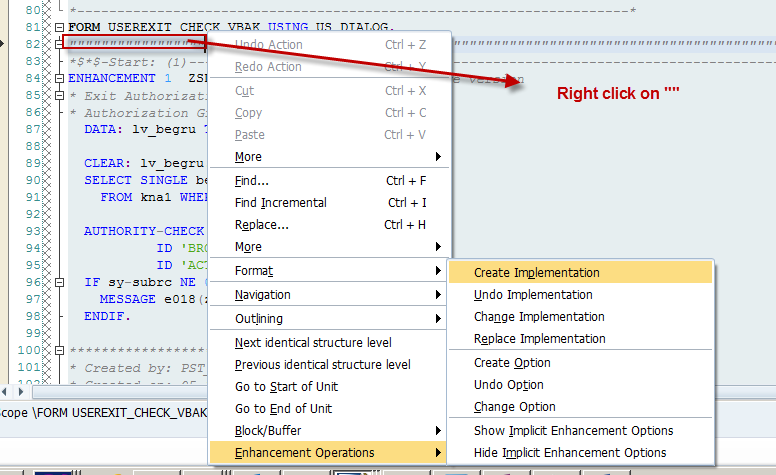Click Go to Start of Unit

coord(288,387)
